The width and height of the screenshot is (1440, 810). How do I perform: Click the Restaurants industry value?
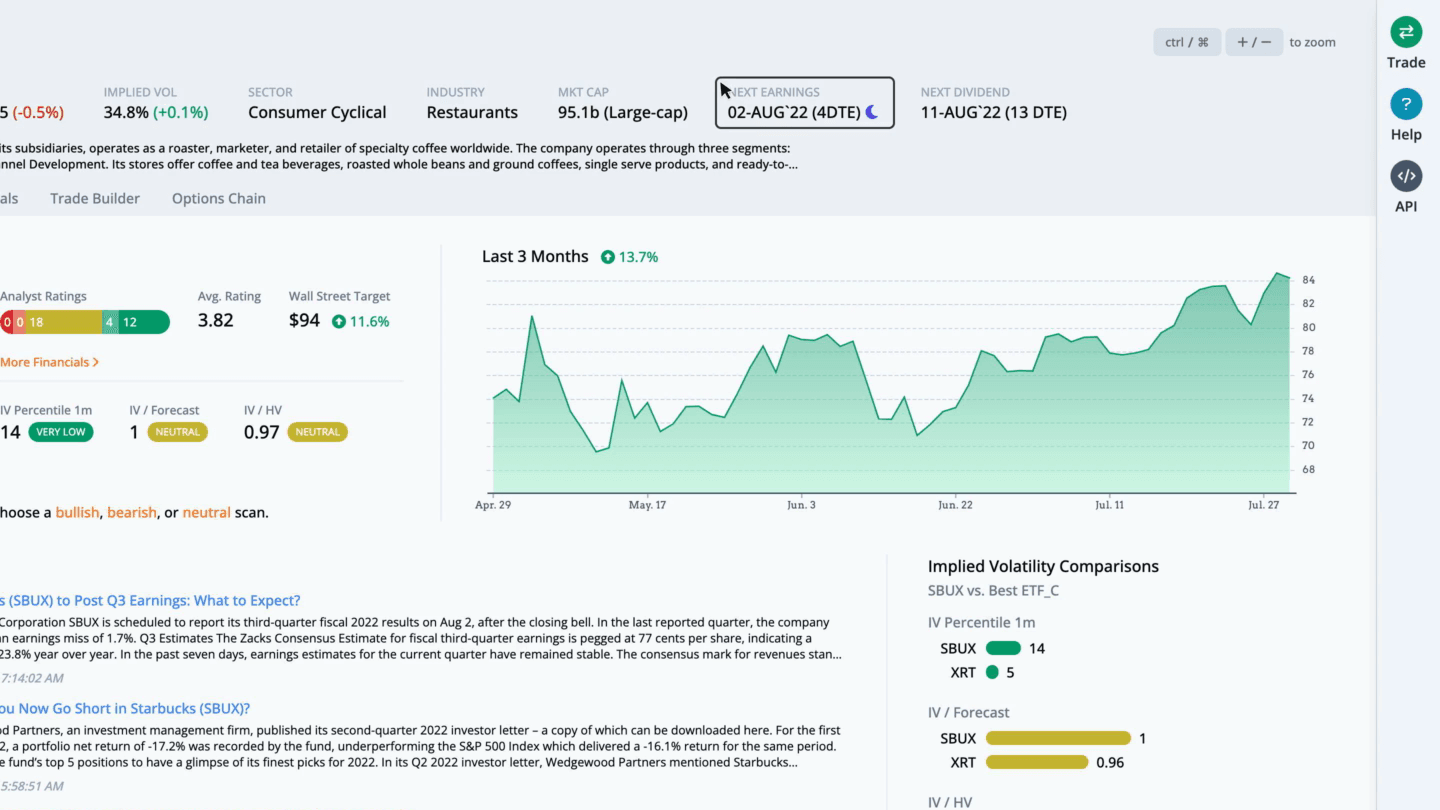(x=472, y=112)
